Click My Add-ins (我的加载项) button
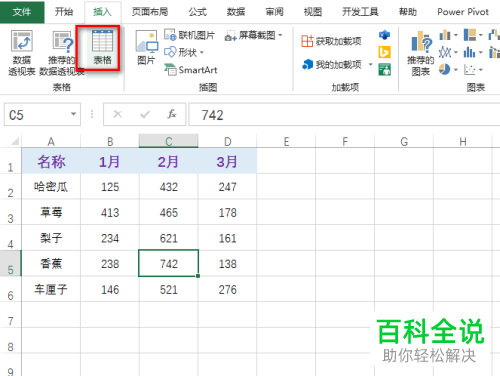 point(332,64)
